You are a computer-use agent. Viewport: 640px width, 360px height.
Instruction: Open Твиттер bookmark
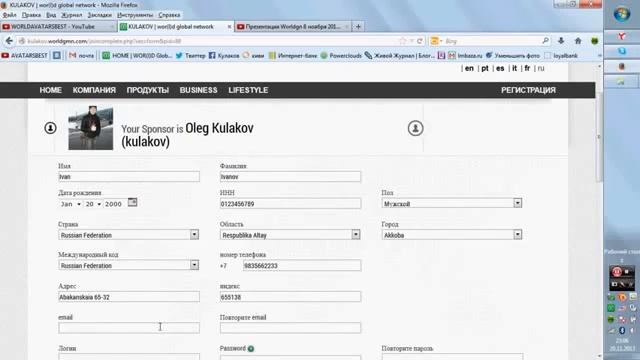[x=191, y=56]
